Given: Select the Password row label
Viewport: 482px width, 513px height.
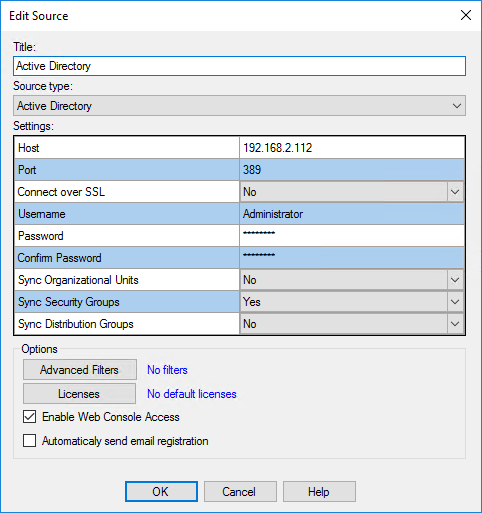Looking at the screenshot, I should pos(41,236).
